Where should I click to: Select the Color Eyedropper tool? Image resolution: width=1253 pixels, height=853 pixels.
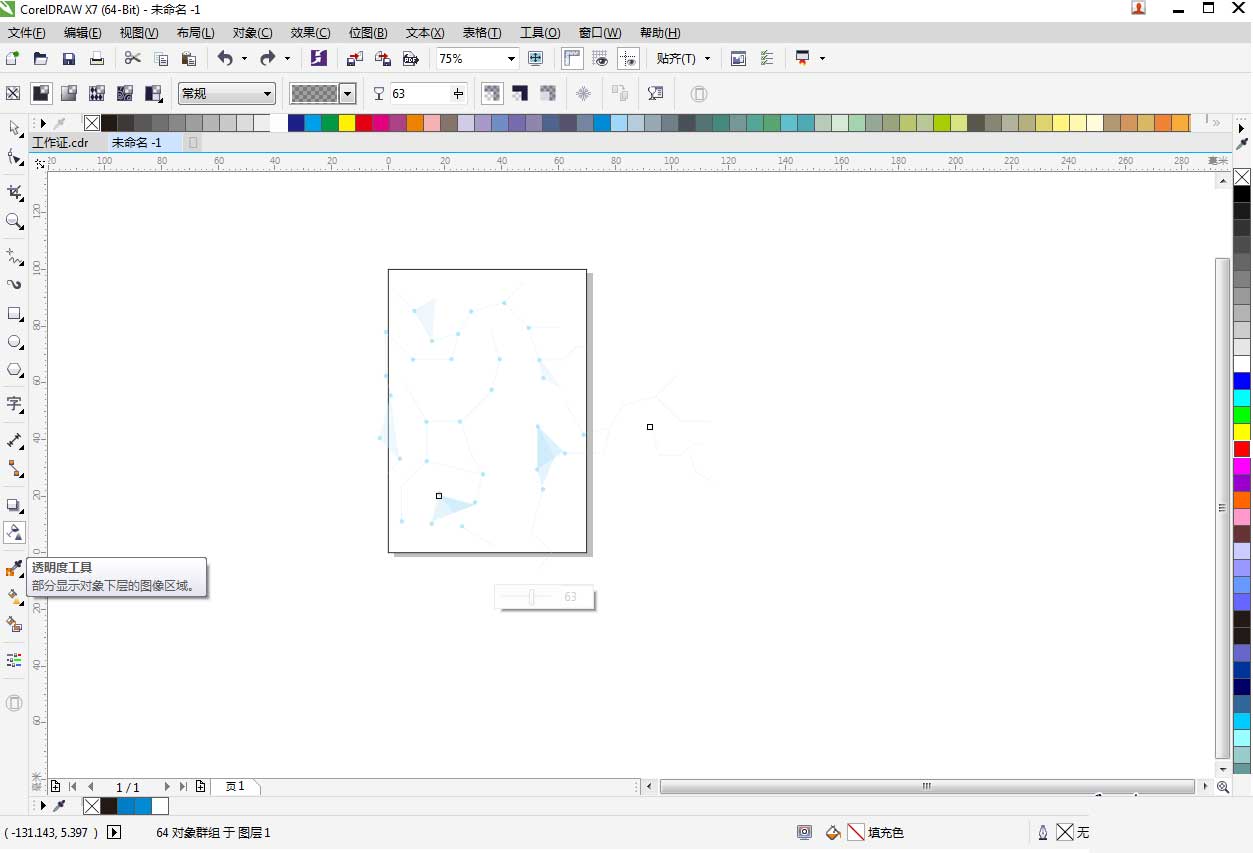pyautogui.click(x=14, y=569)
